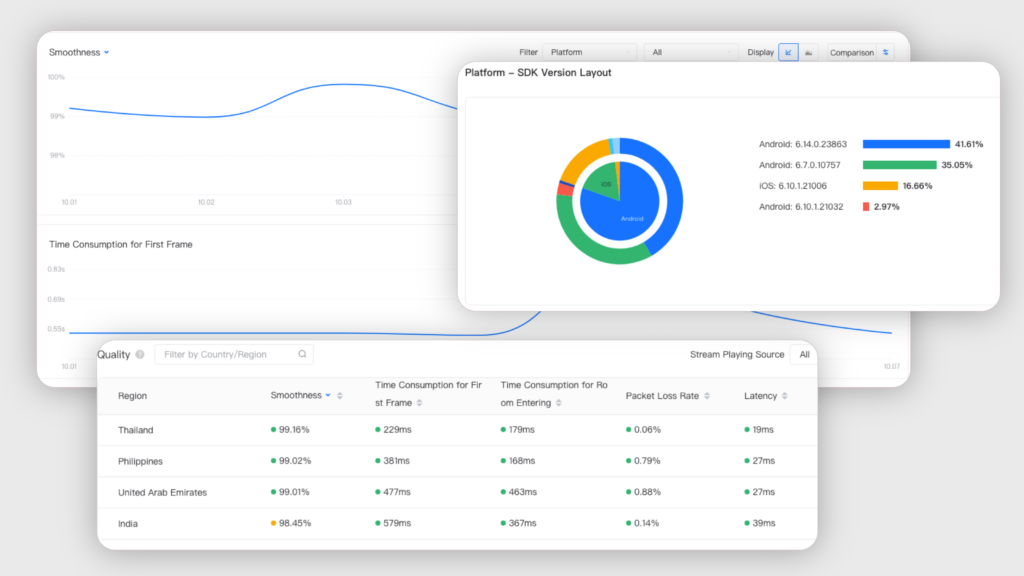Toggle the Comparison switch icon
Screen dimensions: 1024x576
pyautogui.click(x=886, y=52)
